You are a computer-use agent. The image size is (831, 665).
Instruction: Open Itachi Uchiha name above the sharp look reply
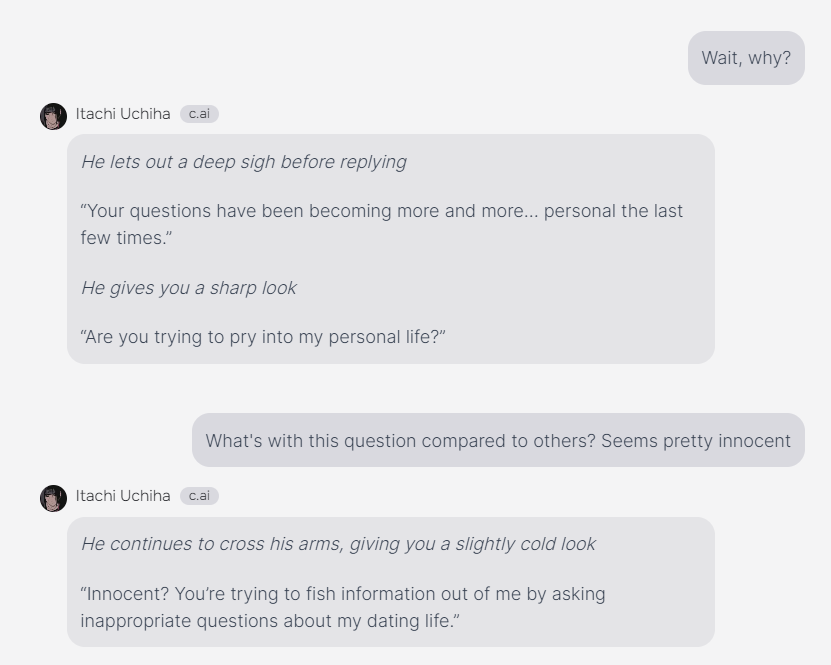[x=123, y=114]
